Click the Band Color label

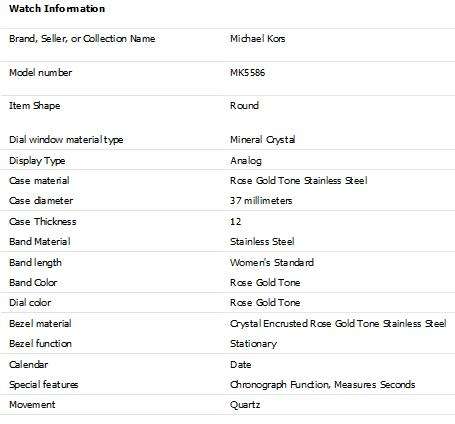33,283
